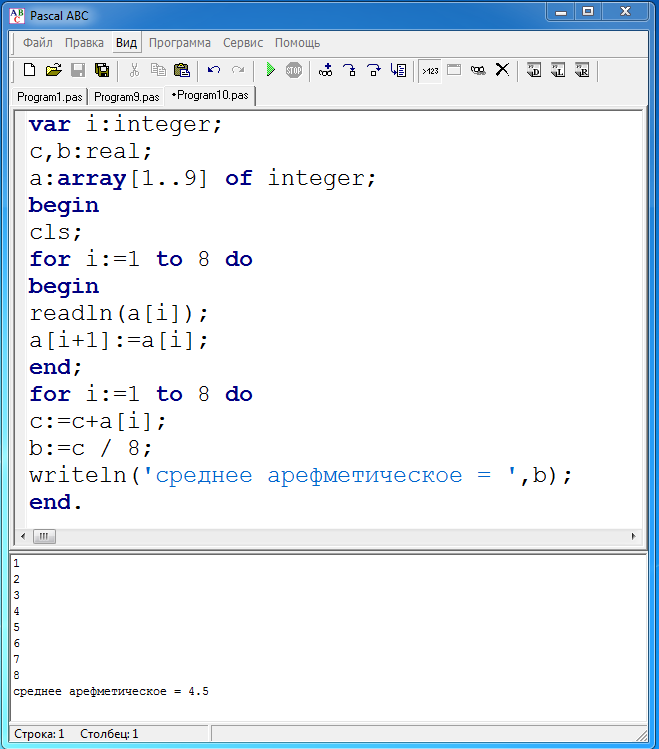
Task: Switch to Program9.pas tab
Action: tap(127, 97)
